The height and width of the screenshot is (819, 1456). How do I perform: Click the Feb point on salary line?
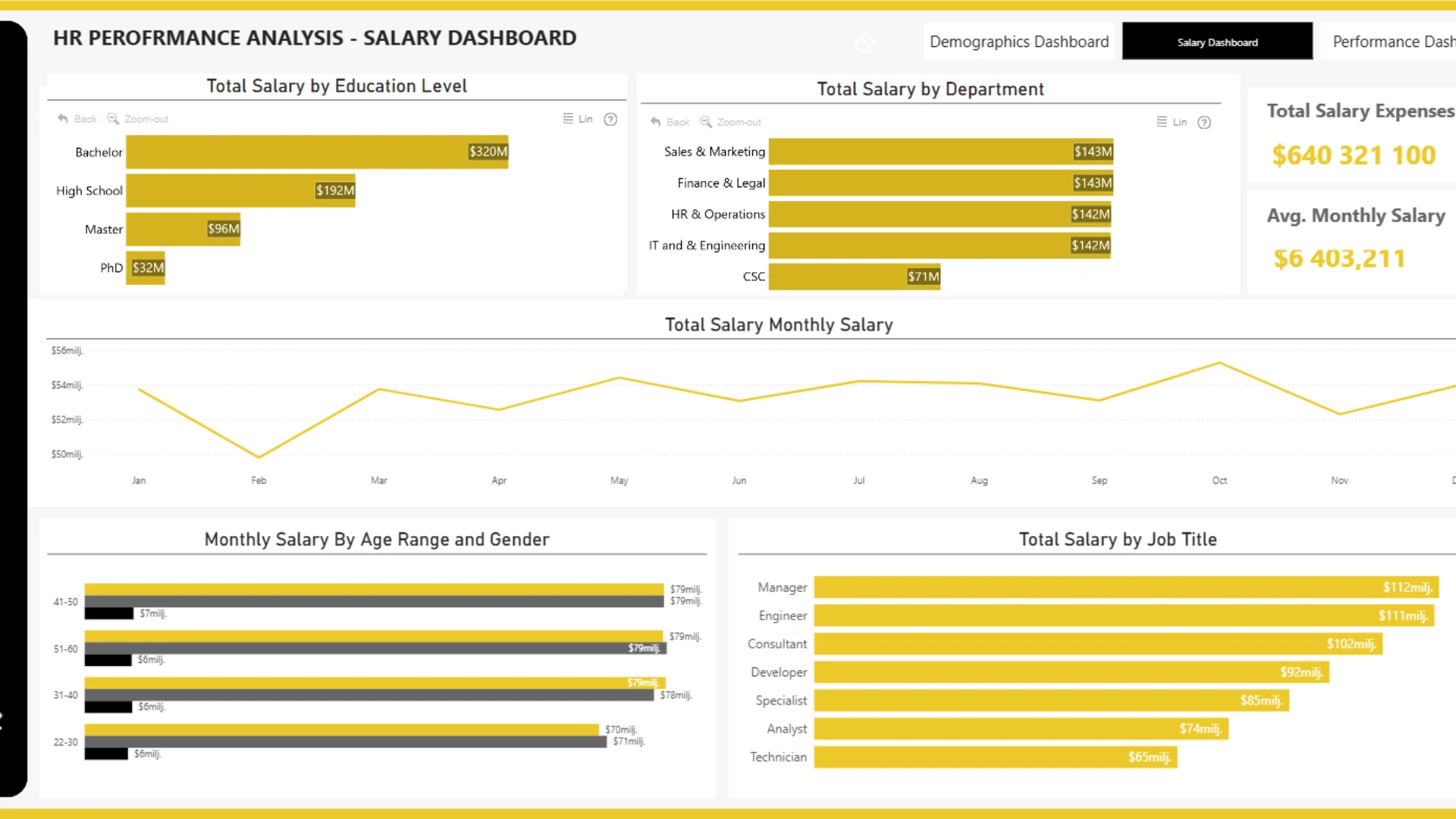[x=259, y=457]
